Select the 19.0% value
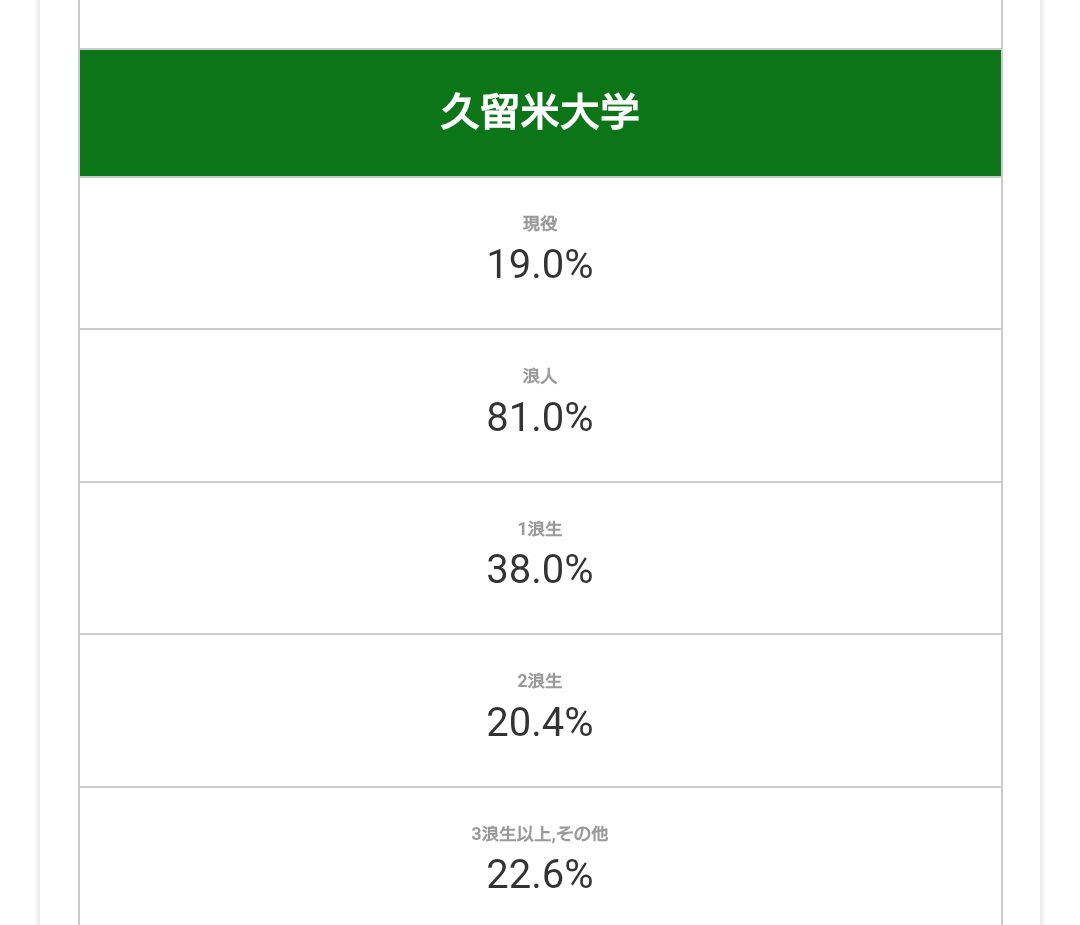 point(540,265)
